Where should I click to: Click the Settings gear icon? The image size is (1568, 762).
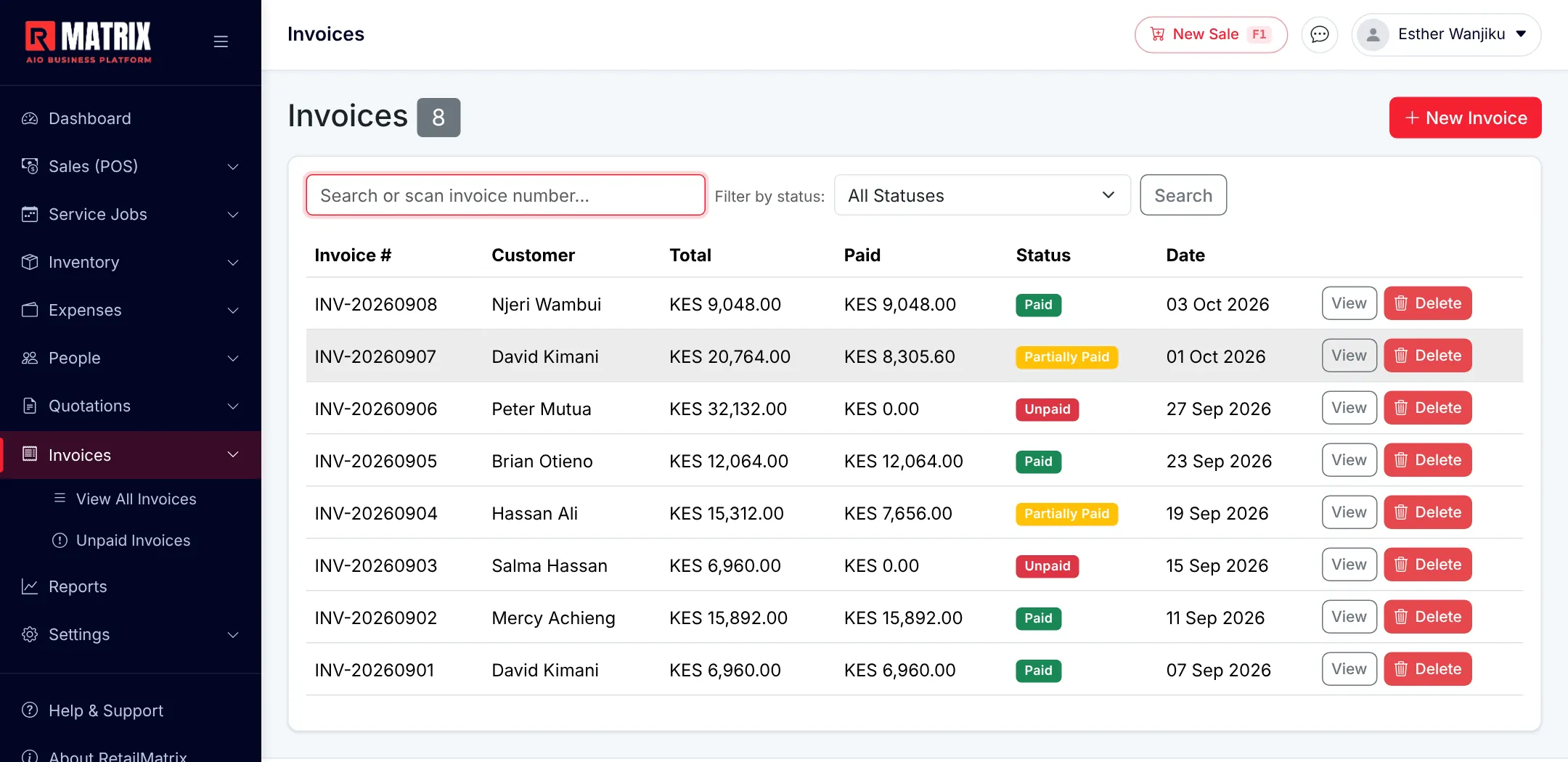click(30, 634)
